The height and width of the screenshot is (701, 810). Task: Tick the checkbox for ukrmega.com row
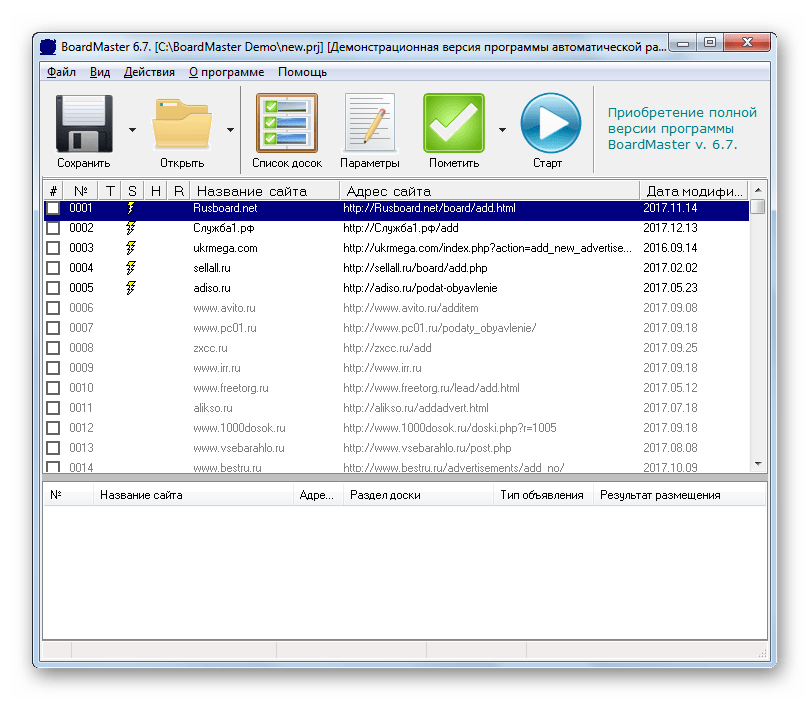coord(53,248)
